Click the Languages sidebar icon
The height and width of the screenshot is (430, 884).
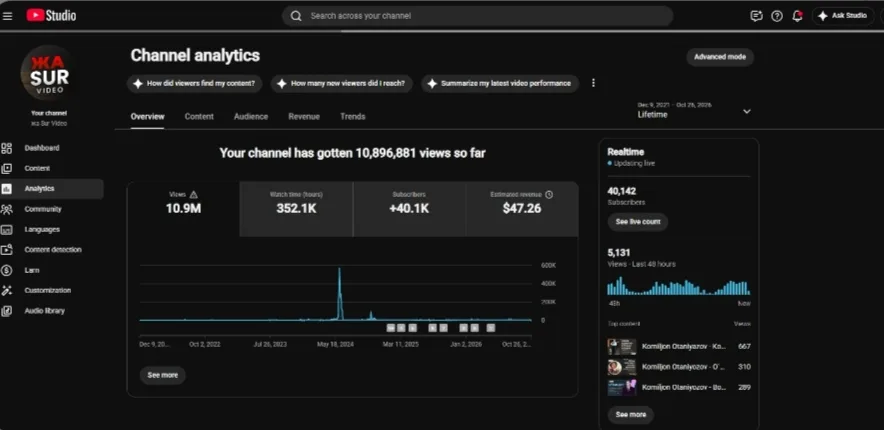(x=7, y=229)
